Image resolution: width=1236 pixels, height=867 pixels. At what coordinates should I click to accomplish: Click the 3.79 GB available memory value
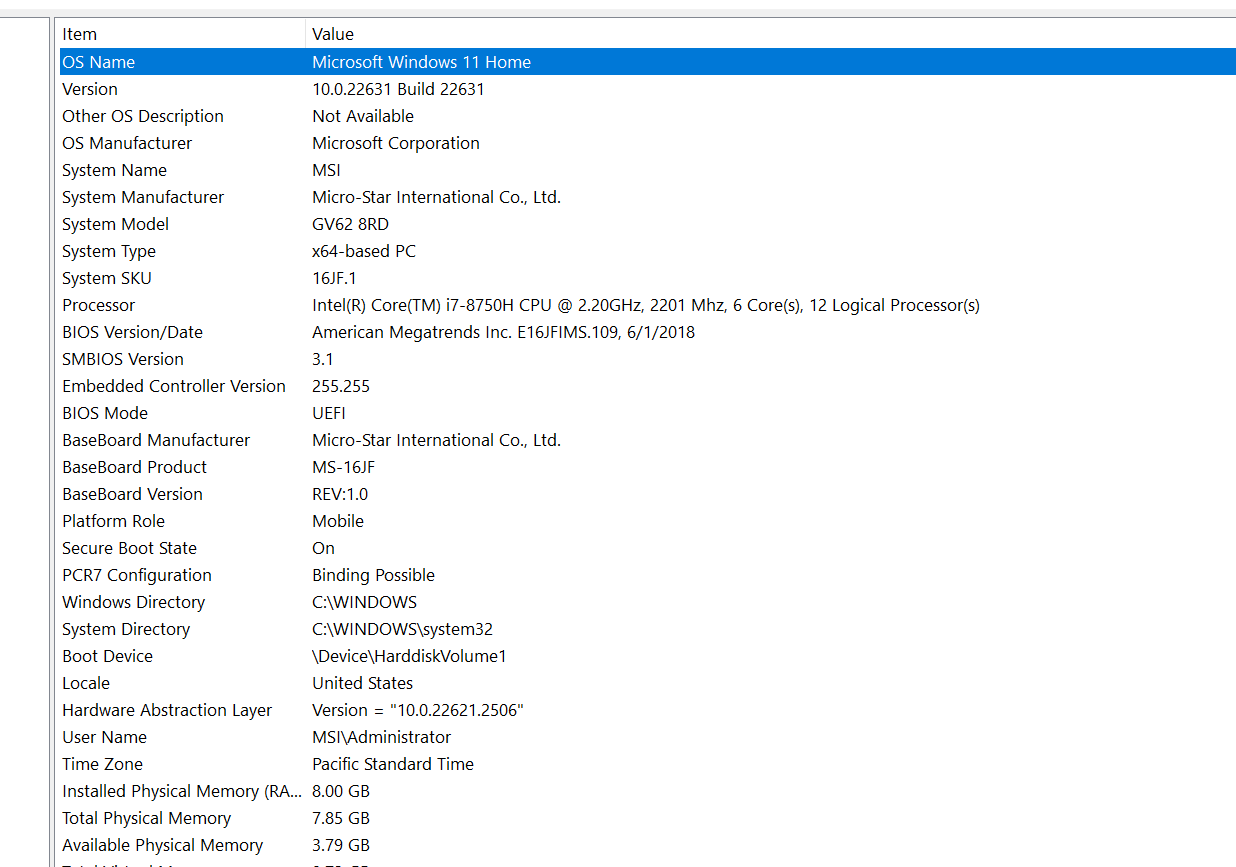(341, 845)
